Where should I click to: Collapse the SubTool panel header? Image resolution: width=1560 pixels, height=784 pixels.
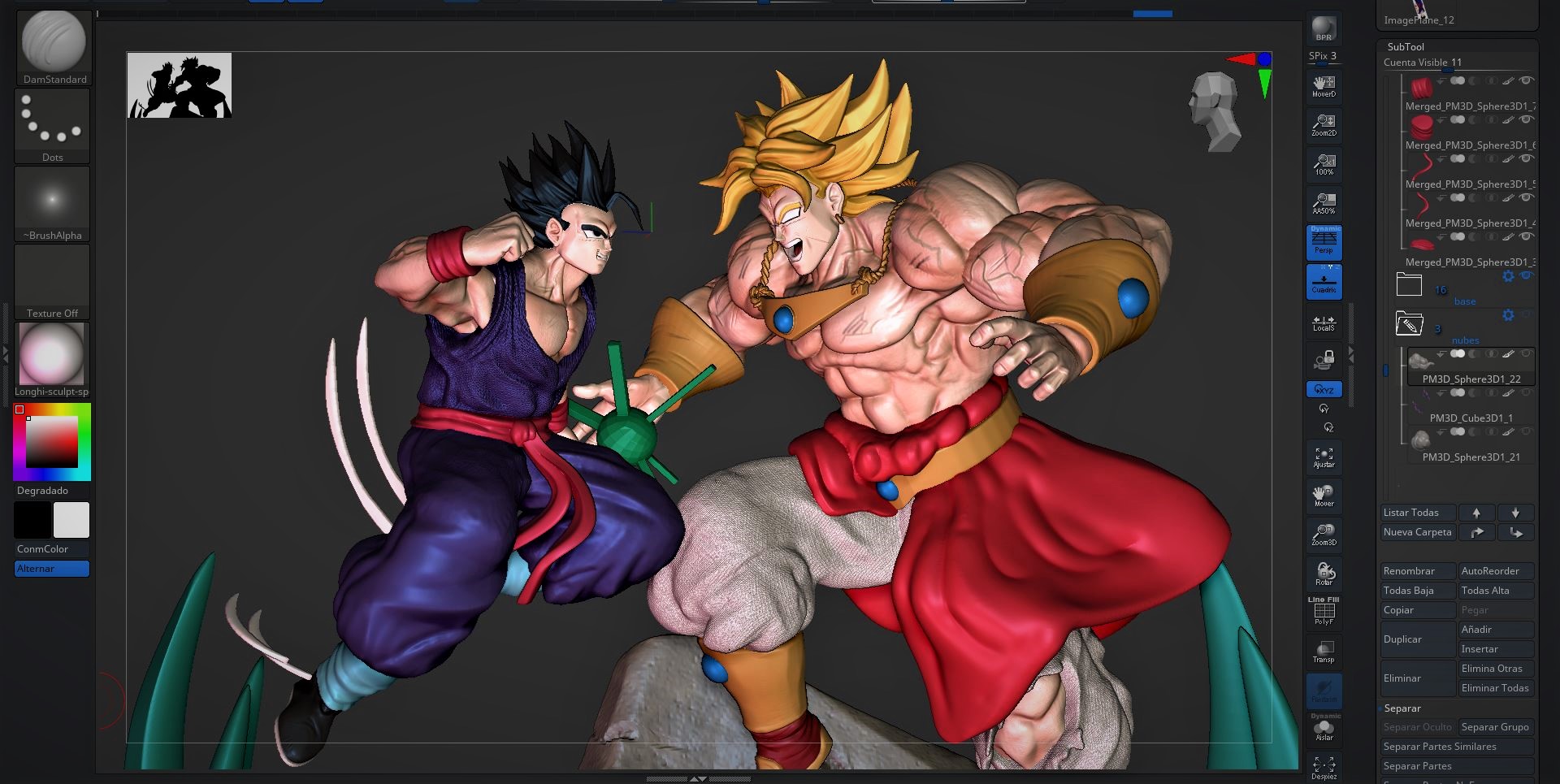[x=1406, y=47]
